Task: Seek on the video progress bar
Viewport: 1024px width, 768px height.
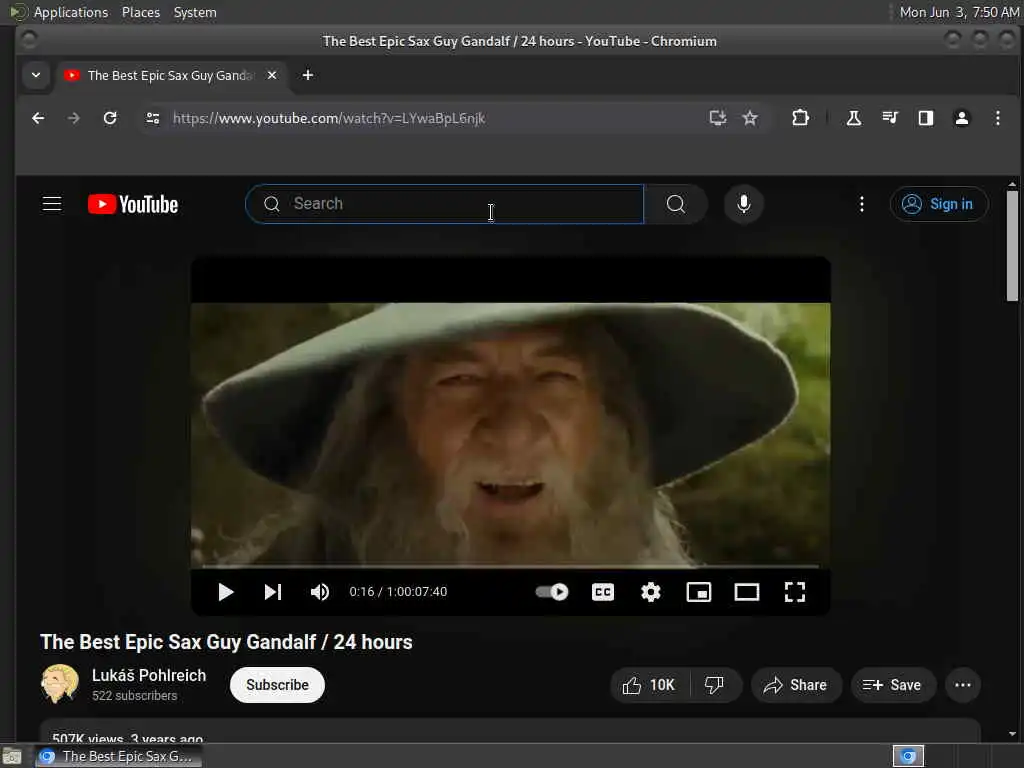Action: tap(510, 566)
